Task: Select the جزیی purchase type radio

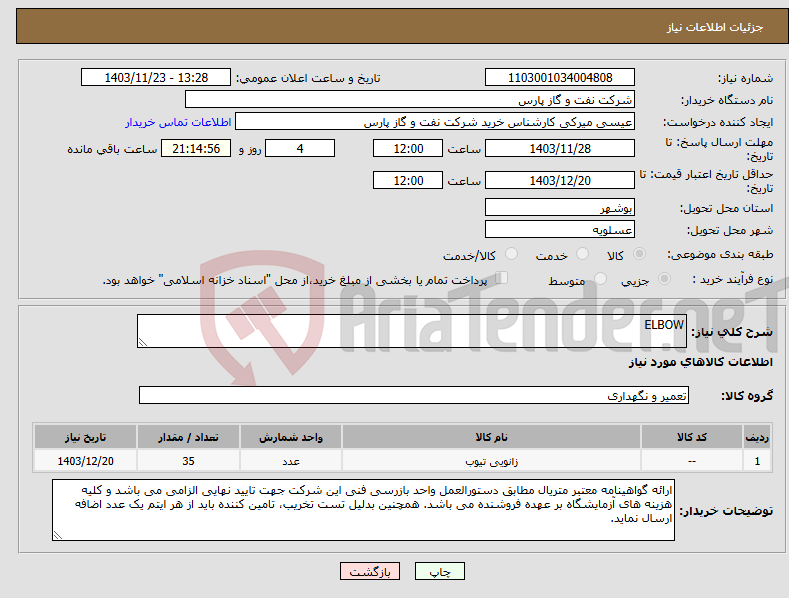Action: pyautogui.click(x=664, y=278)
